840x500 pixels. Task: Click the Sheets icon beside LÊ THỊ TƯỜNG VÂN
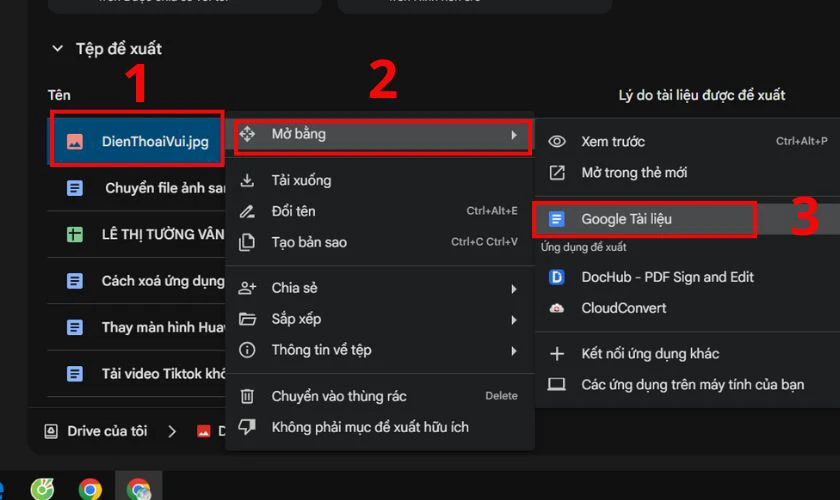point(74,234)
